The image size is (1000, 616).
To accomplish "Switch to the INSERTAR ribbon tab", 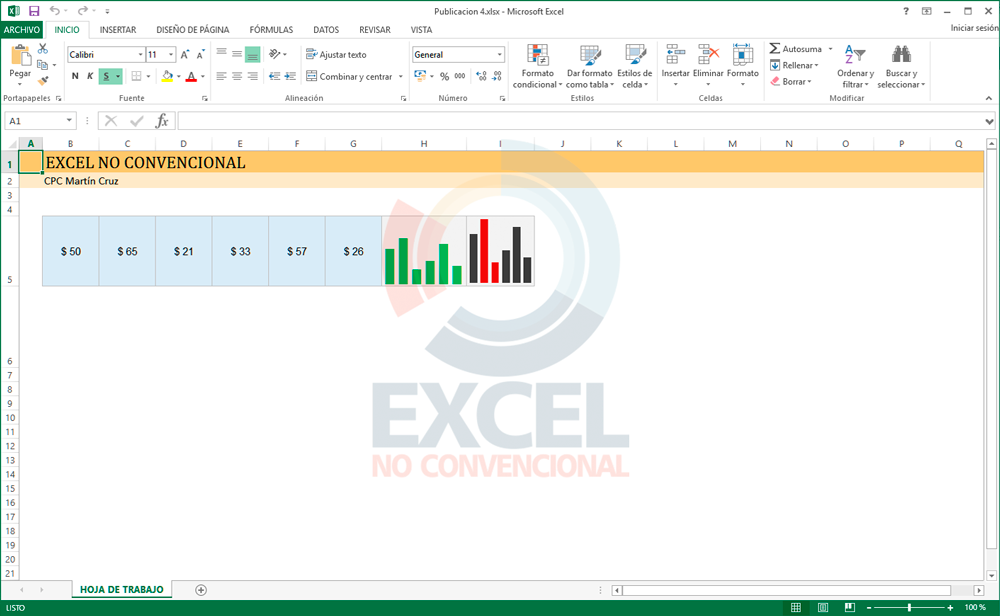I will coord(118,30).
